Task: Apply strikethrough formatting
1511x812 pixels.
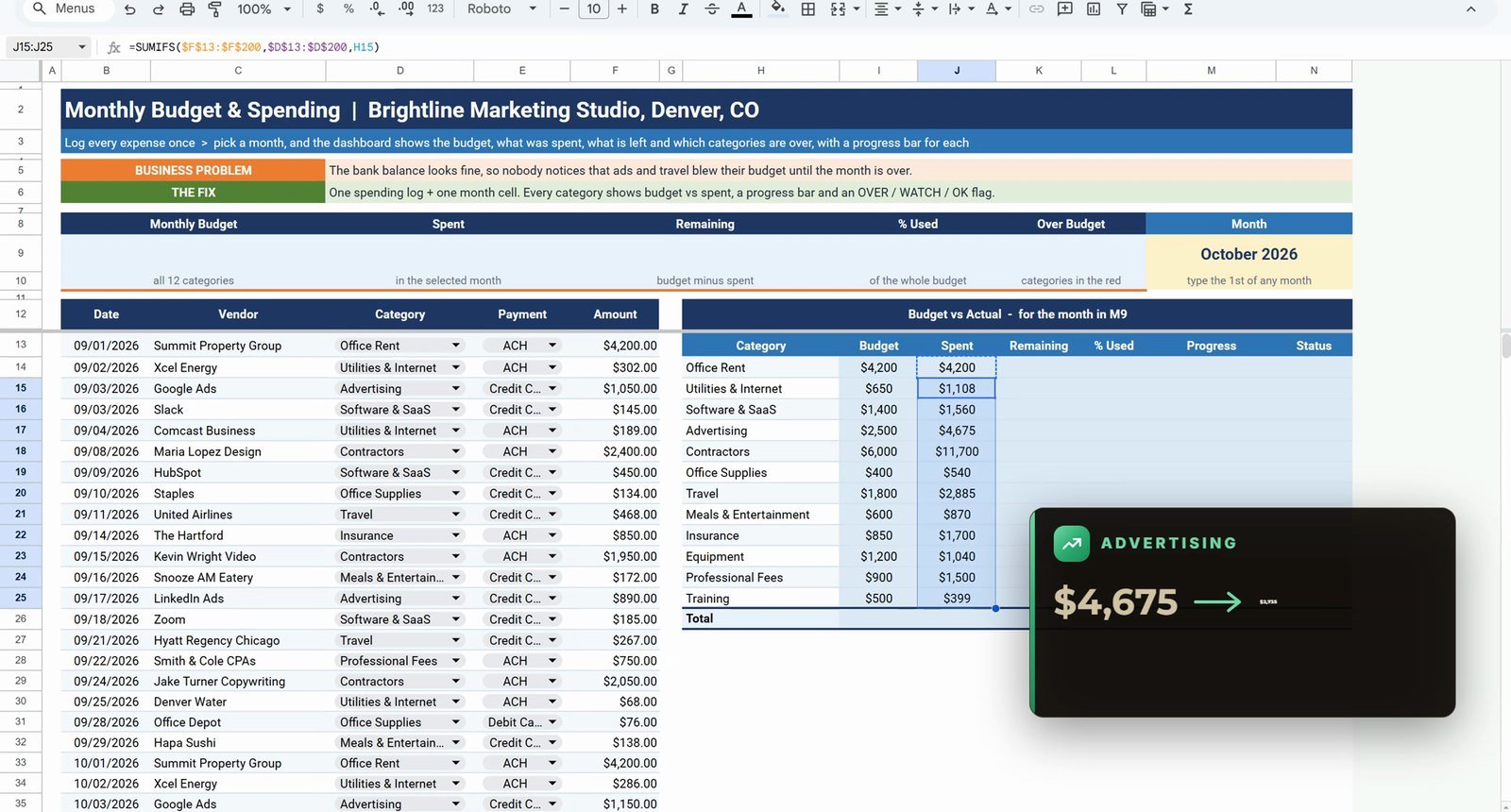Action: 712,9
